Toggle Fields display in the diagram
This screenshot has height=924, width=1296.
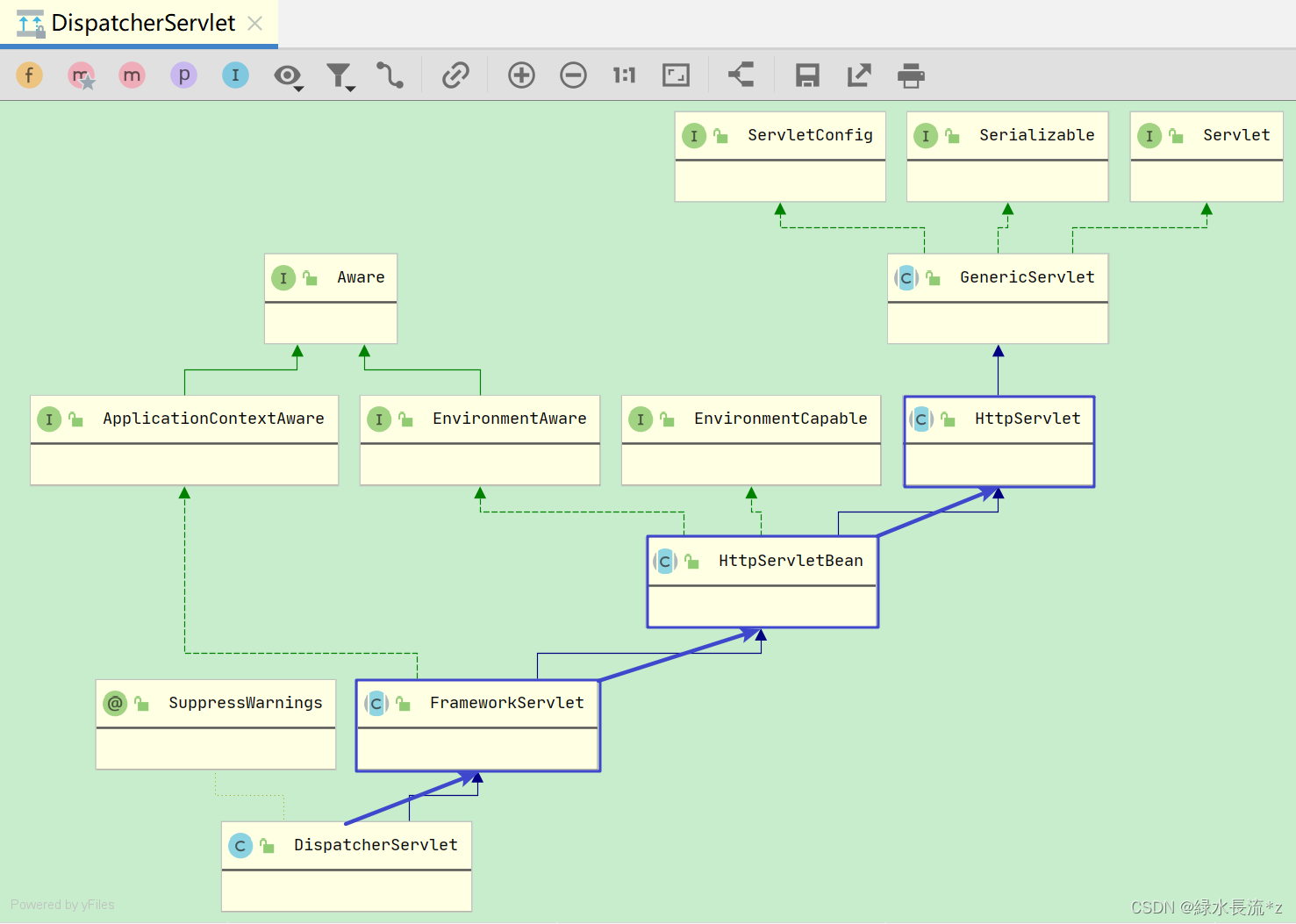click(29, 75)
